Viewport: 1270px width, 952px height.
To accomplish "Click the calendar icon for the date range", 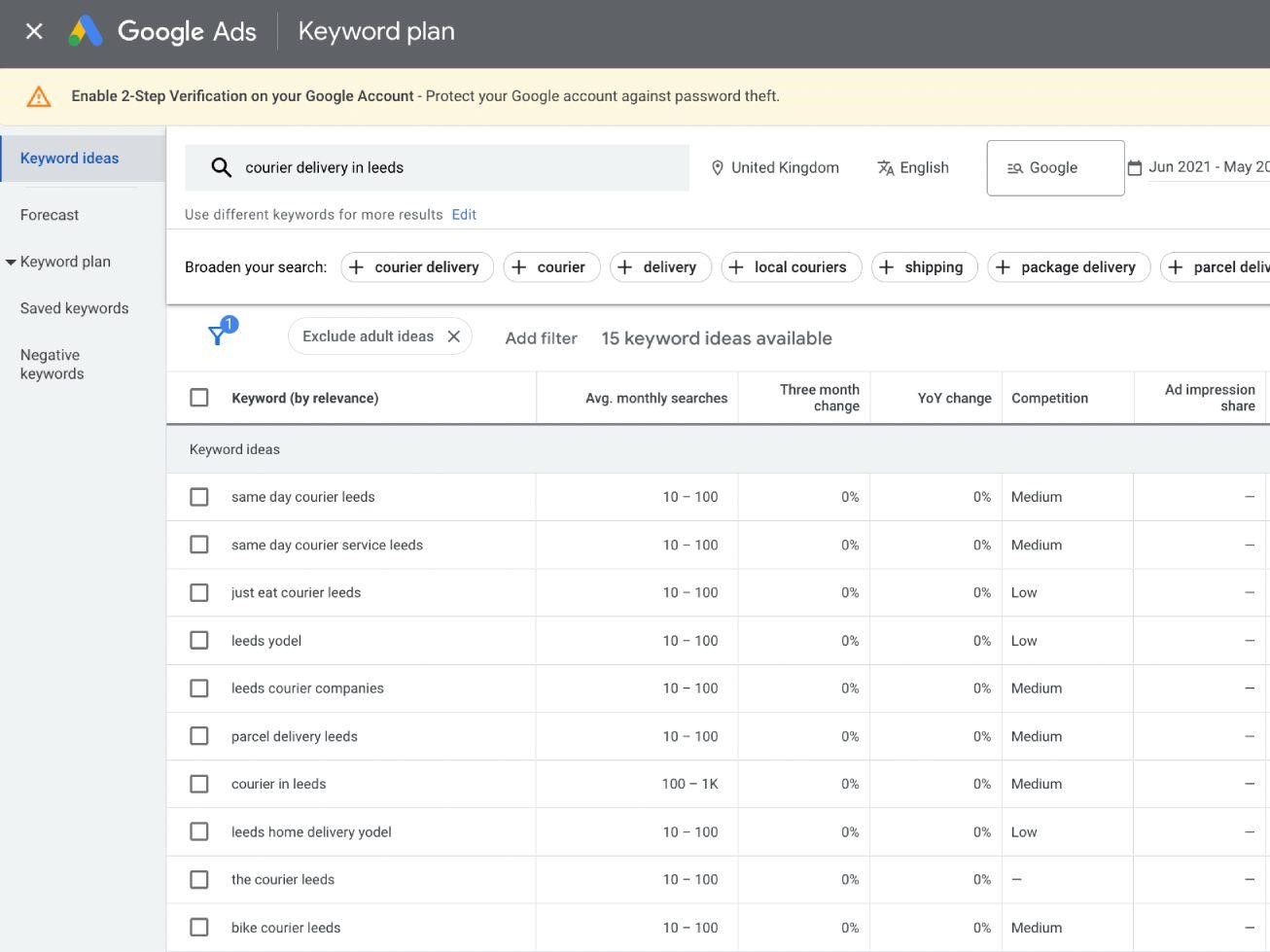I will [1135, 167].
